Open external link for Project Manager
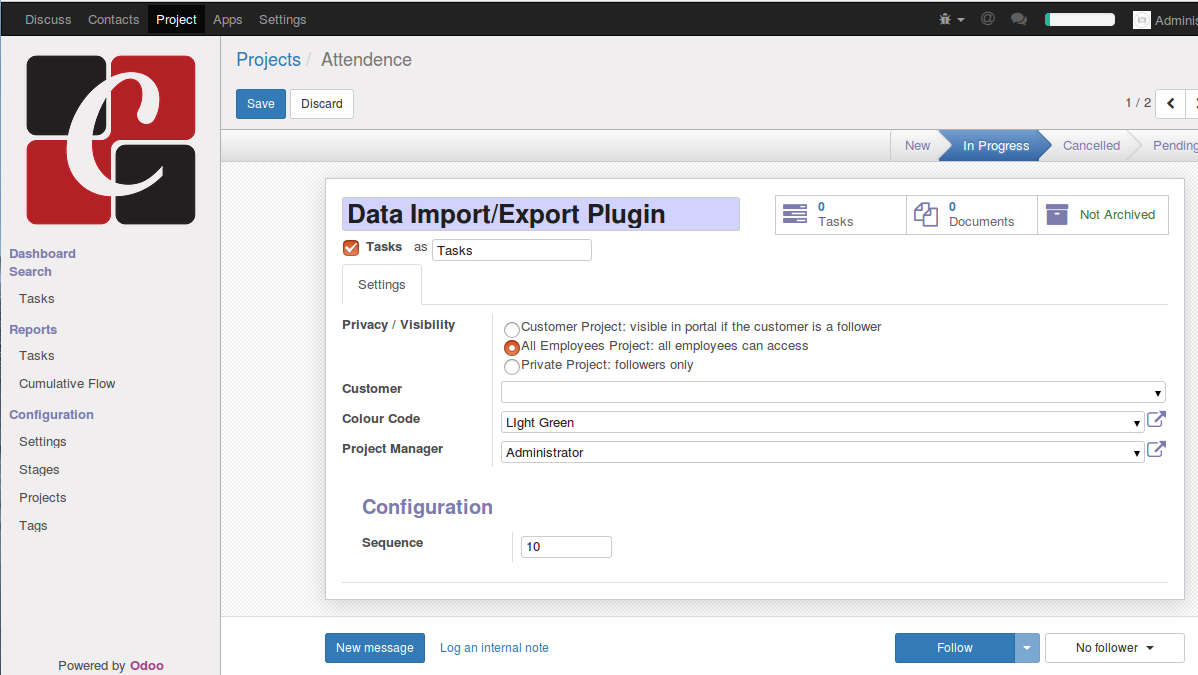 [x=1156, y=450]
